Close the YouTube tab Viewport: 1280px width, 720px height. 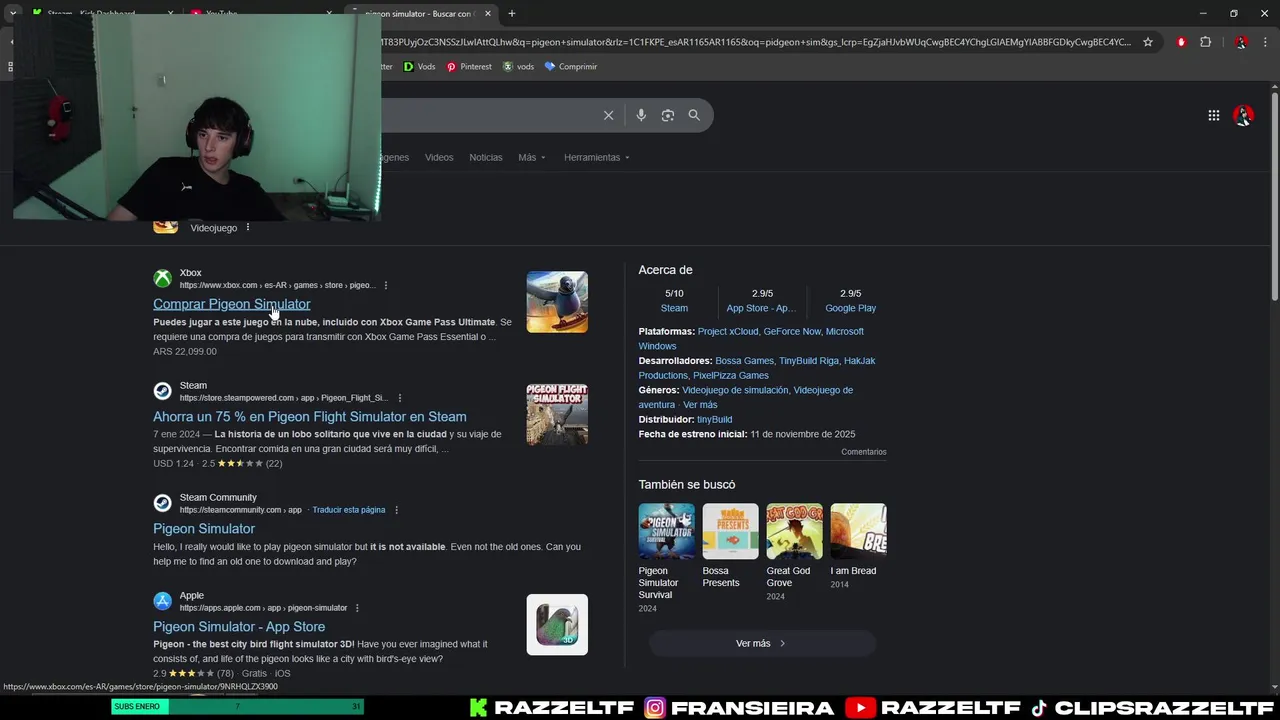point(329,14)
